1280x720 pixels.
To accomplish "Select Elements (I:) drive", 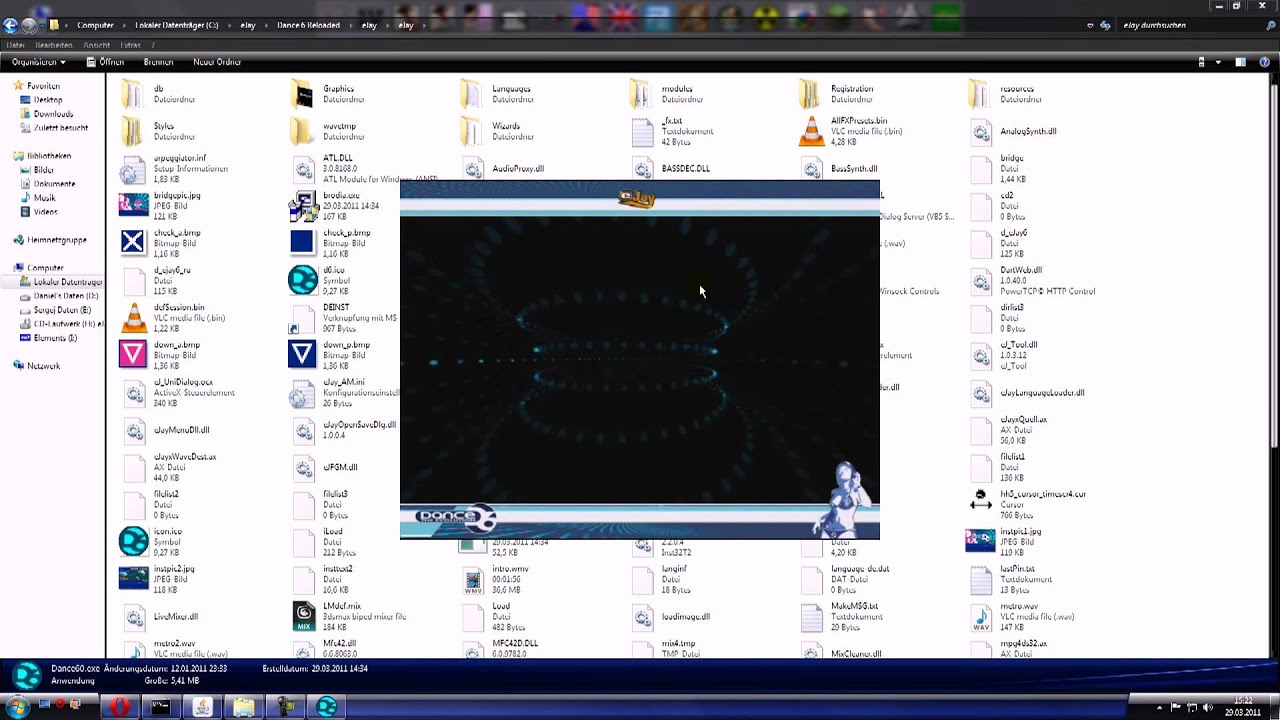I will (x=55, y=338).
